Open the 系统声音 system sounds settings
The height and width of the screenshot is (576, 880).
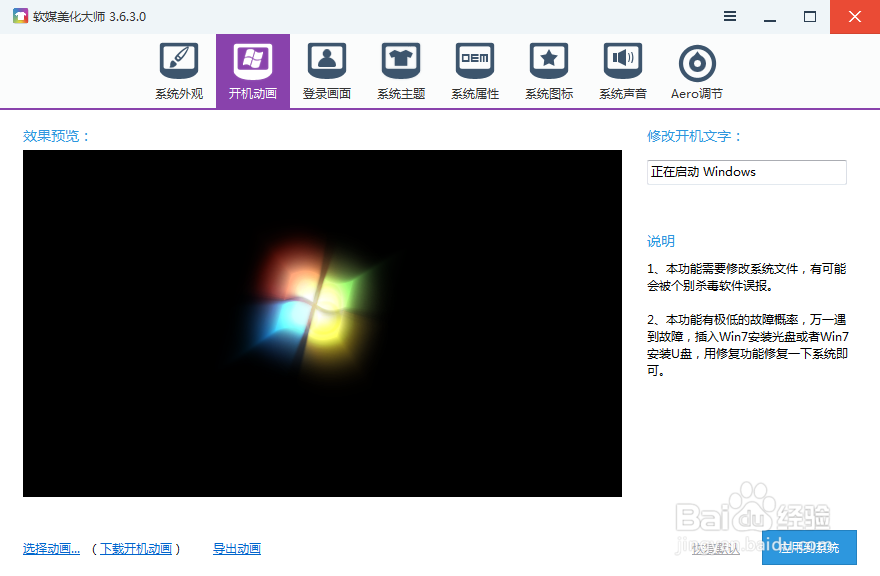click(x=622, y=70)
